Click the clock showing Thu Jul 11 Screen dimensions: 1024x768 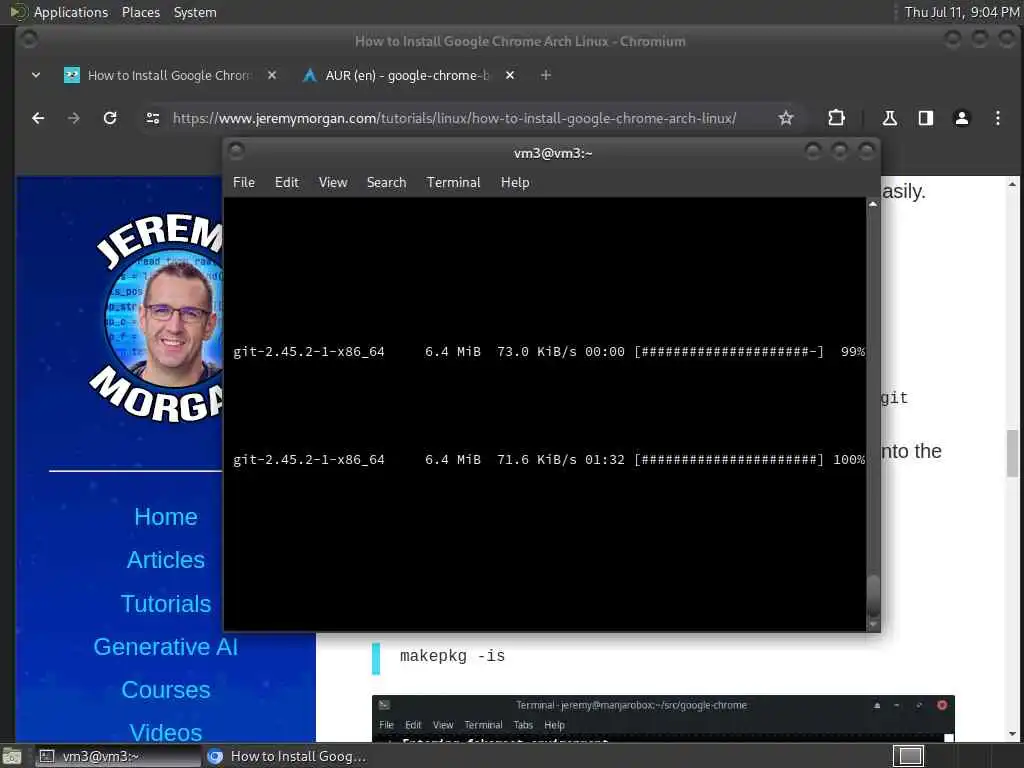tap(961, 12)
